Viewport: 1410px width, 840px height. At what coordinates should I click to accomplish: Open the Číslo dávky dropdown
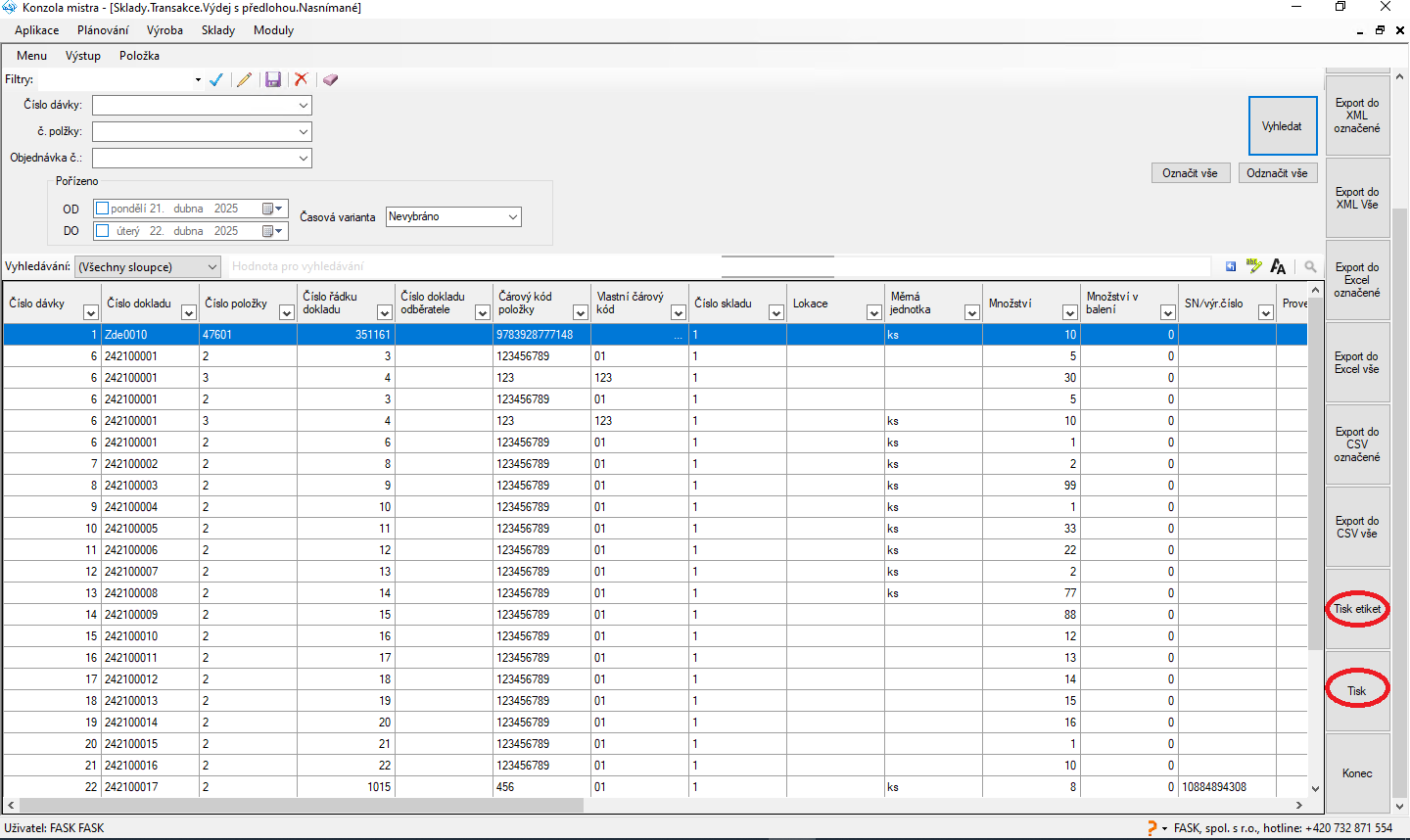click(304, 105)
